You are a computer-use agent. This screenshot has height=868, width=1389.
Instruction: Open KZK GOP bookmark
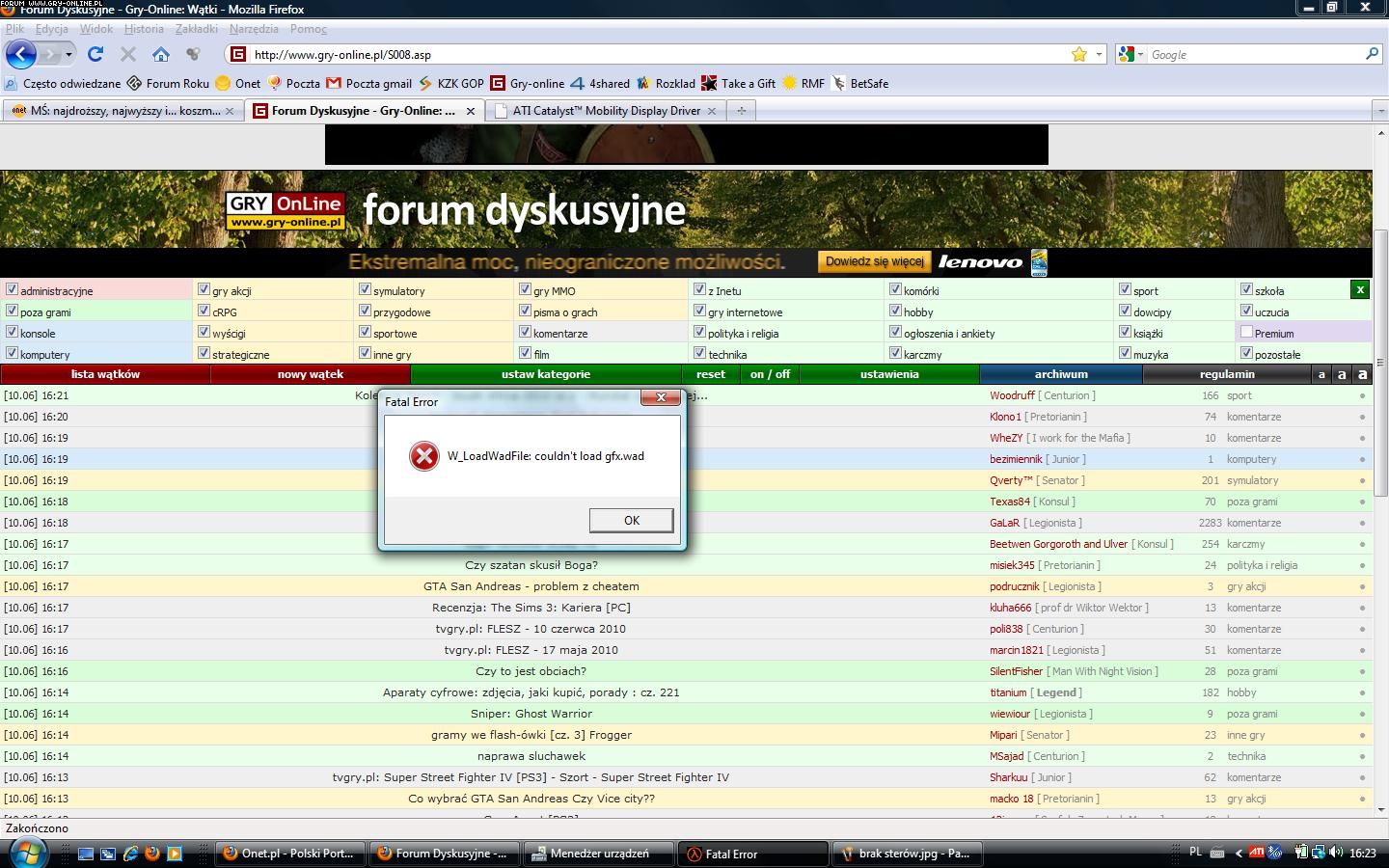tap(450, 83)
